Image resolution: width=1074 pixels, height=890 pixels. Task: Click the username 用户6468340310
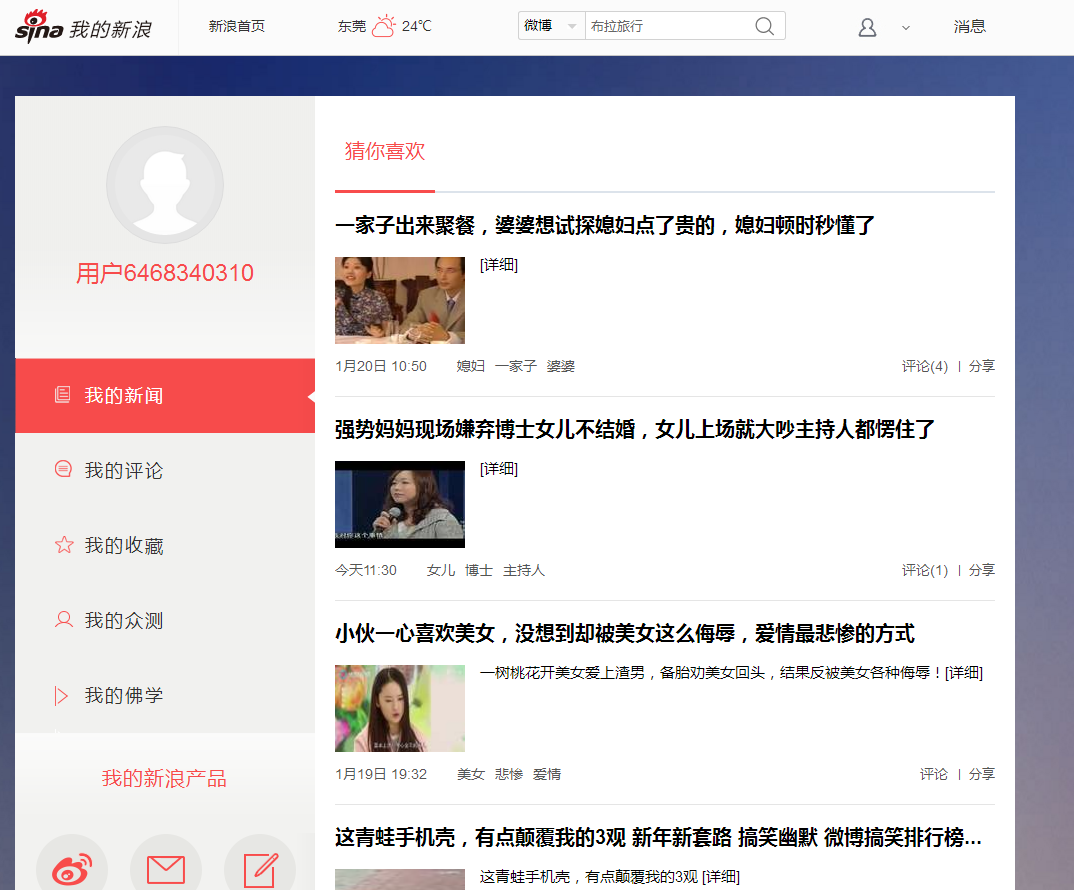click(x=165, y=273)
